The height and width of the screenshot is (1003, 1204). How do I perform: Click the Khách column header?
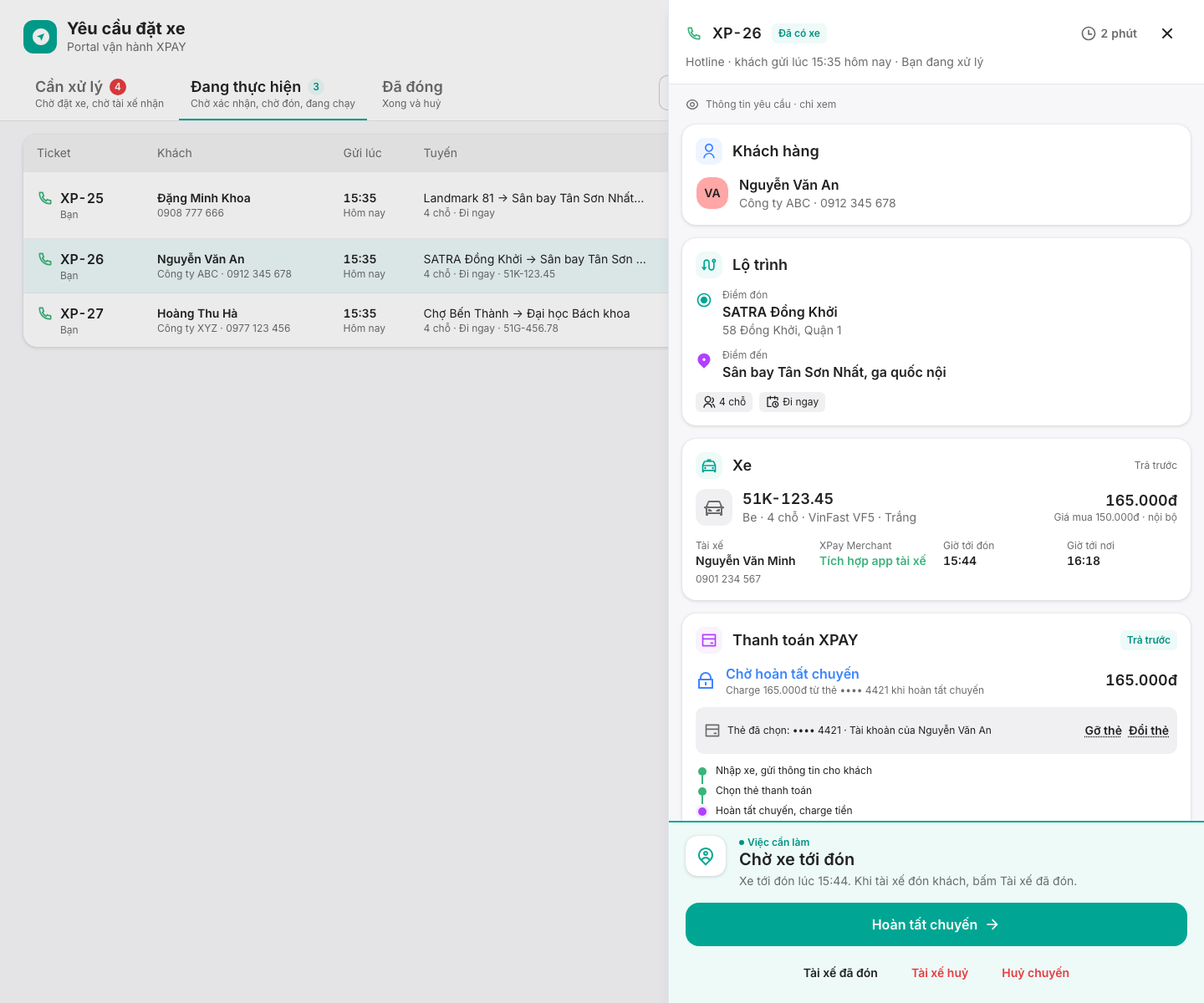(x=175, y=153)
